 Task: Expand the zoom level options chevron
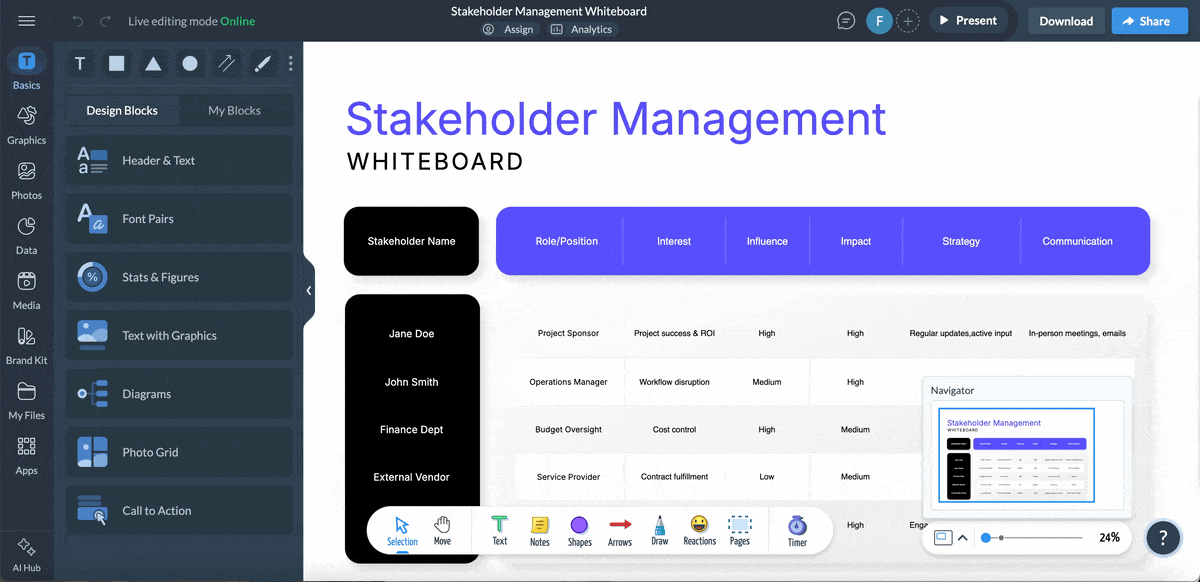pos(963,537)
